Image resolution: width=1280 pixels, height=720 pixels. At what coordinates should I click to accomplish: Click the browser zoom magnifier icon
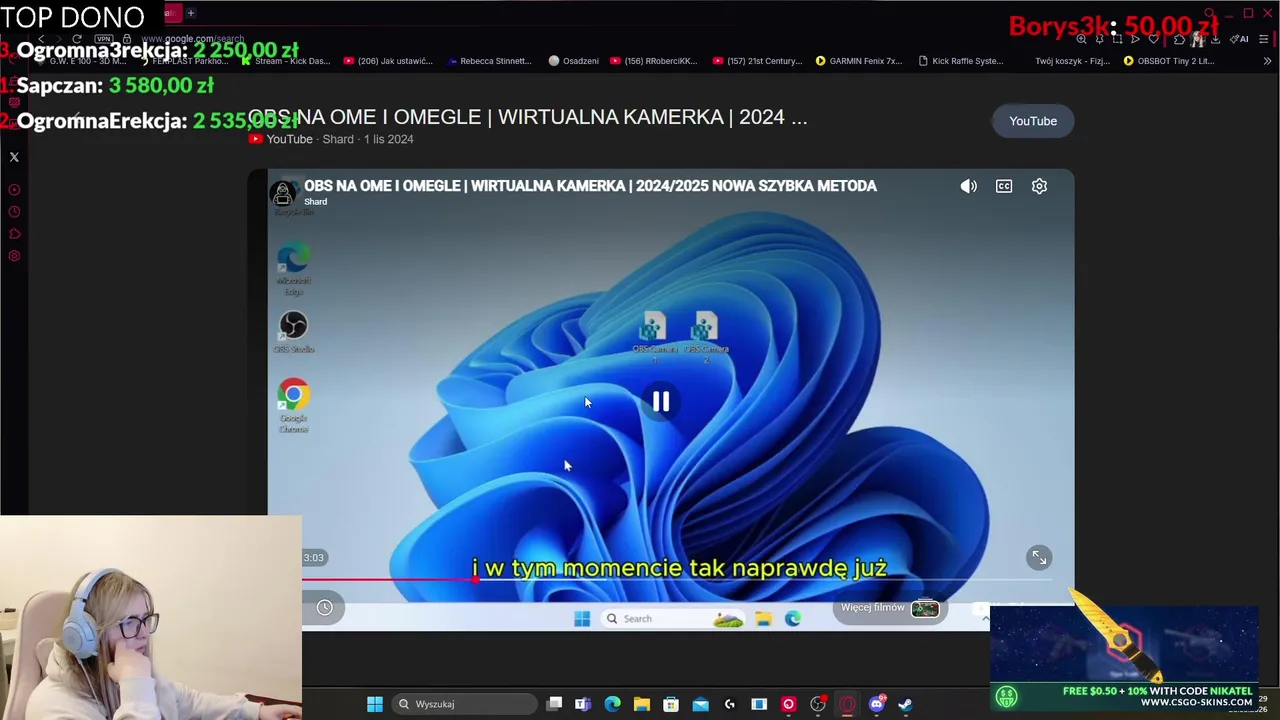pos(1081,39)
